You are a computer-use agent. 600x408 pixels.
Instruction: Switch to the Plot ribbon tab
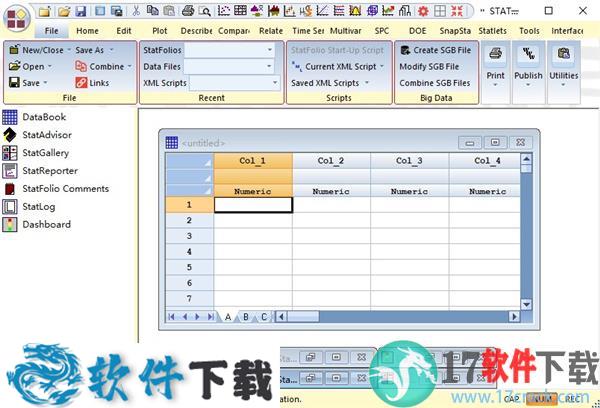[x=160, y=31]
